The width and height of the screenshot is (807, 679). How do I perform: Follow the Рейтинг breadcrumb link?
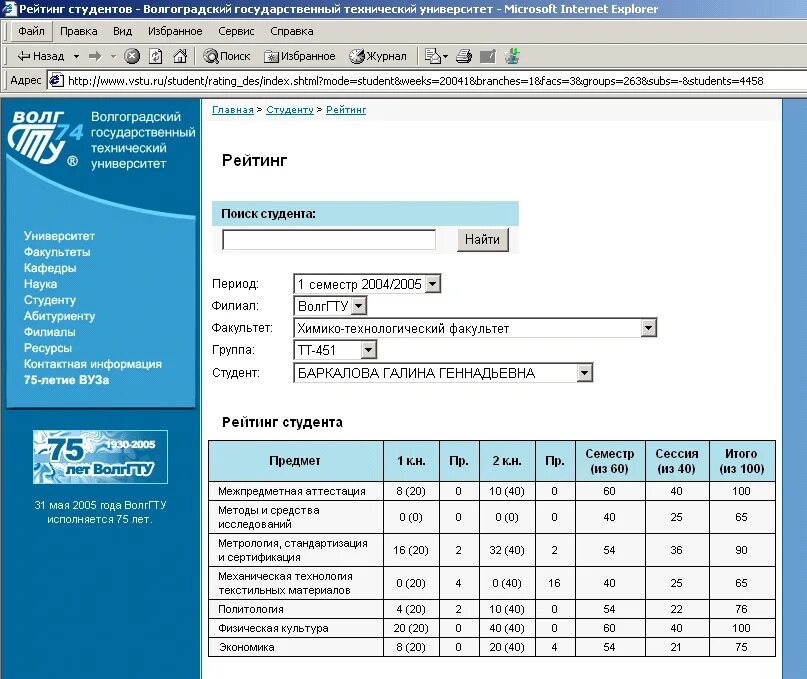[346, 110]
